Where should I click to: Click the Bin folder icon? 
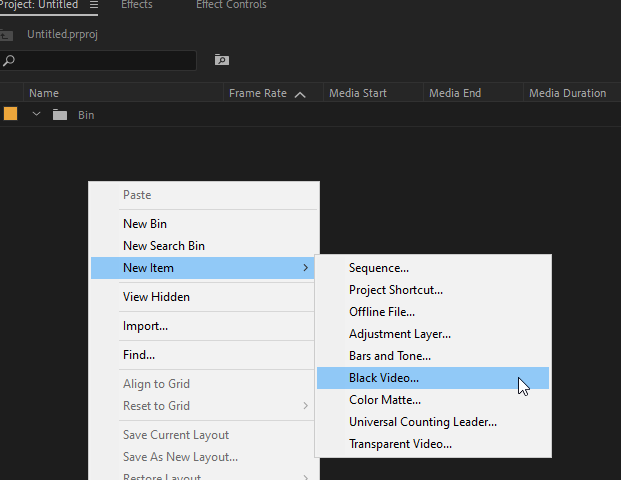click(60, 115)
